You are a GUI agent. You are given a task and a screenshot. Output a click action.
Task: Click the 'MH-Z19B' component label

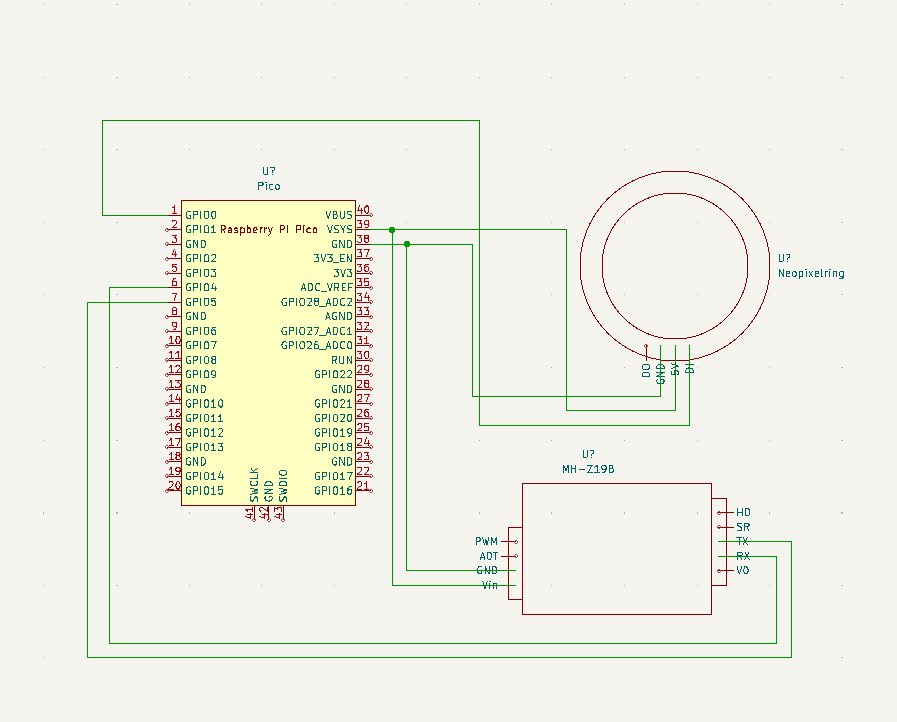[588, 469]
